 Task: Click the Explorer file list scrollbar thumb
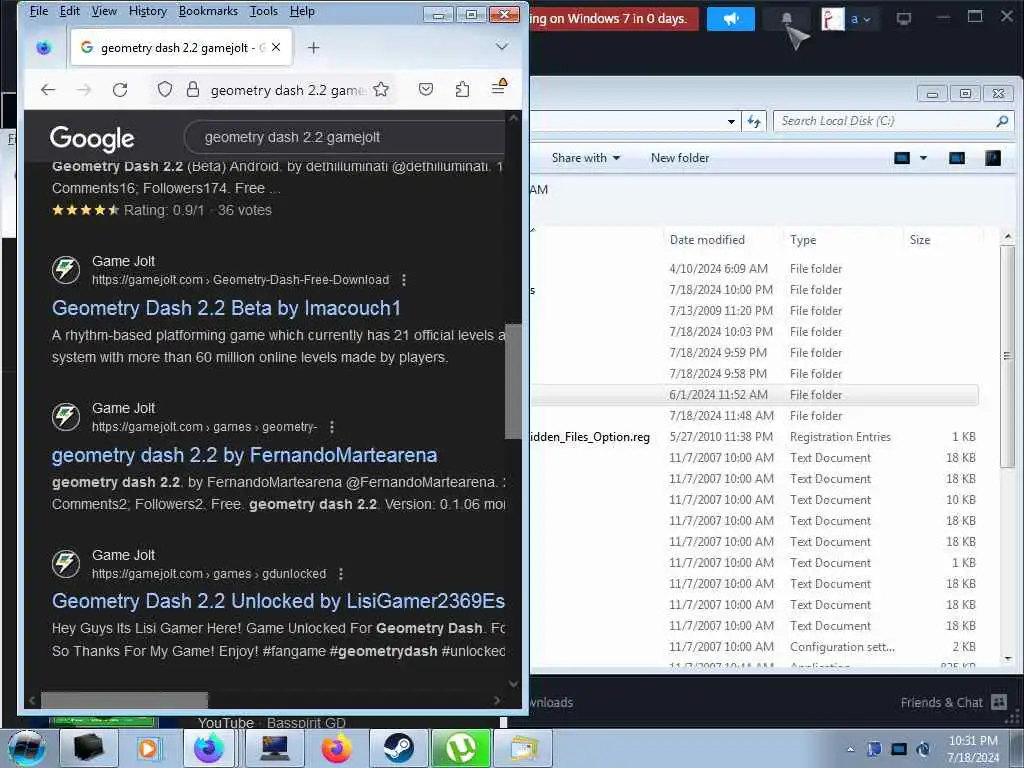tap(1008, 357)
